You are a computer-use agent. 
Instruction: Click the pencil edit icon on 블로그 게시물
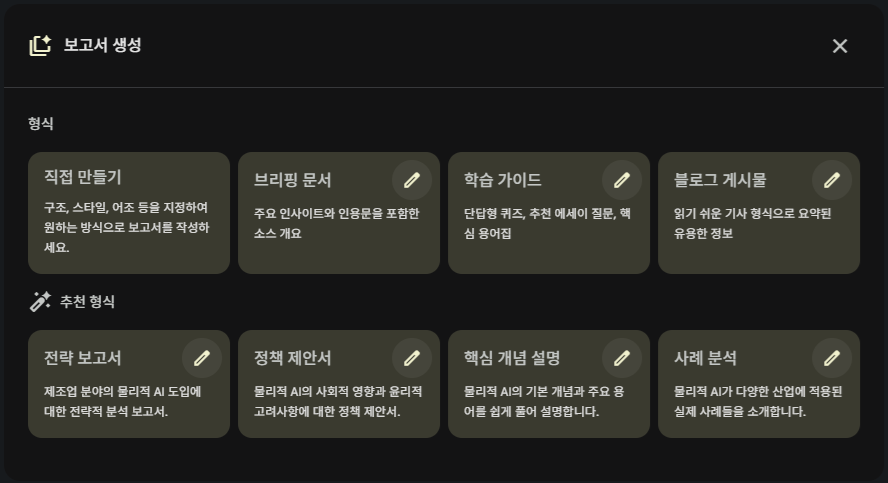832,180
